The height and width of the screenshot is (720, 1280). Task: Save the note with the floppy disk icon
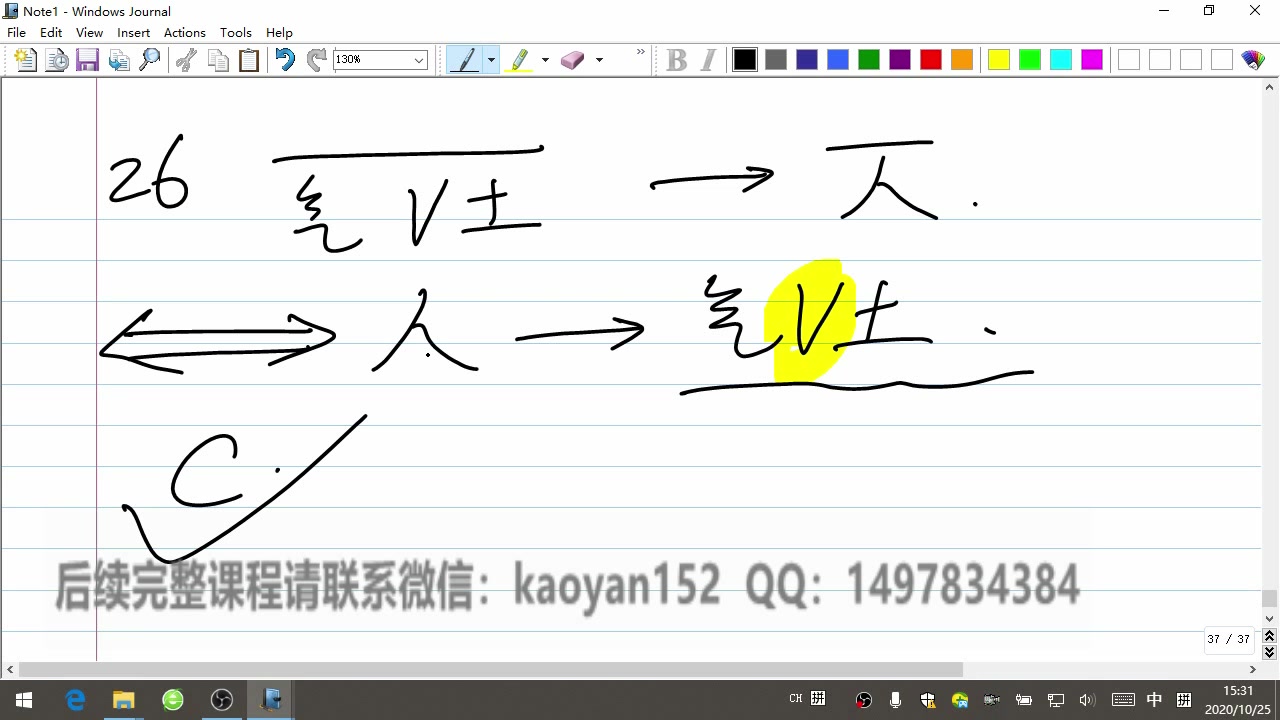coord(87,60)
